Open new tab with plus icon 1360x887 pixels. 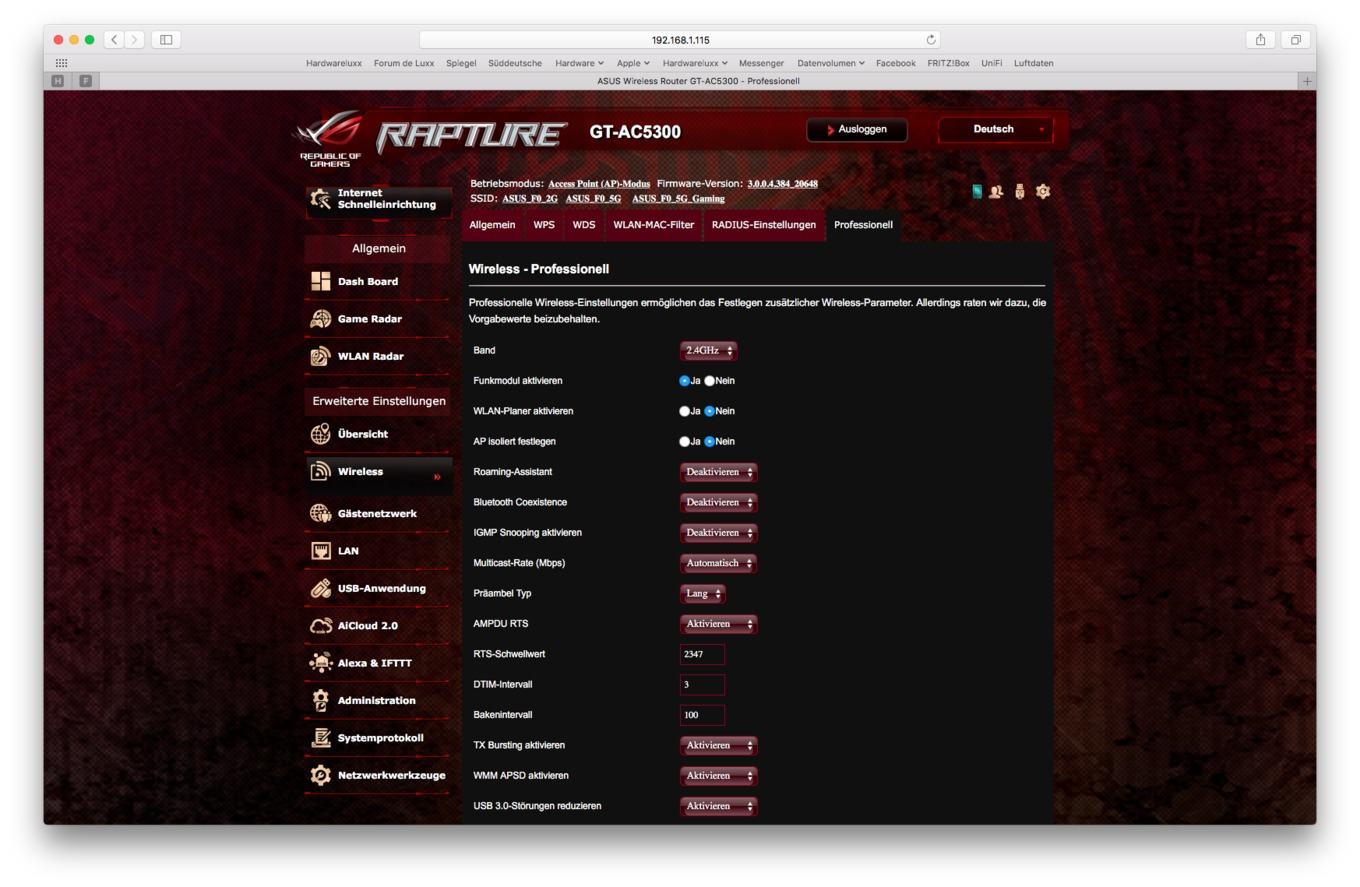click(1307, 81)
